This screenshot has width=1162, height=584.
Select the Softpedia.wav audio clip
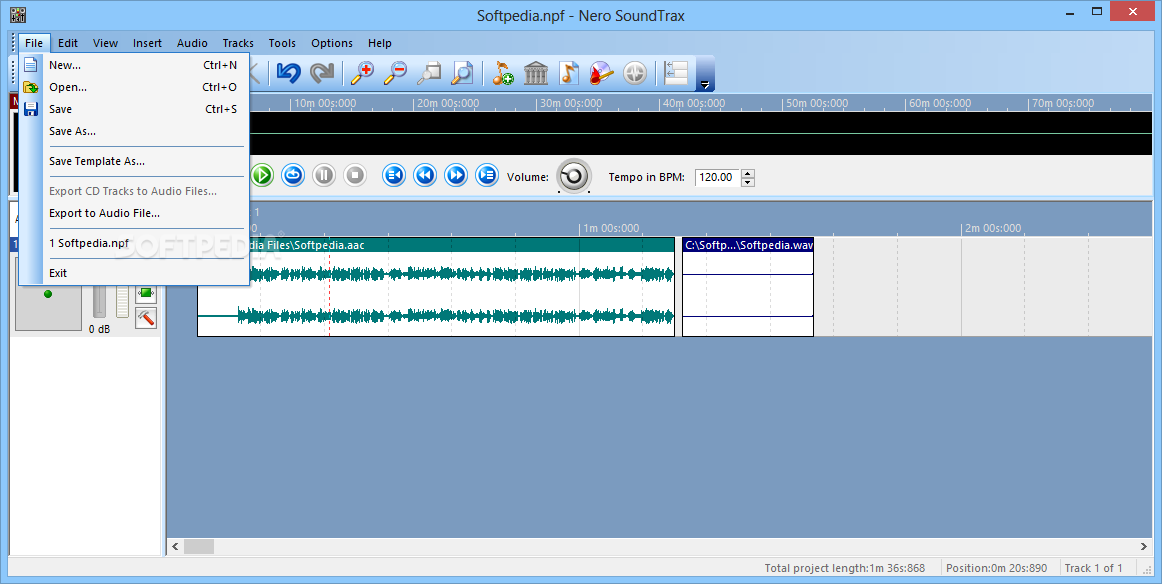click(x=748, y=287)
